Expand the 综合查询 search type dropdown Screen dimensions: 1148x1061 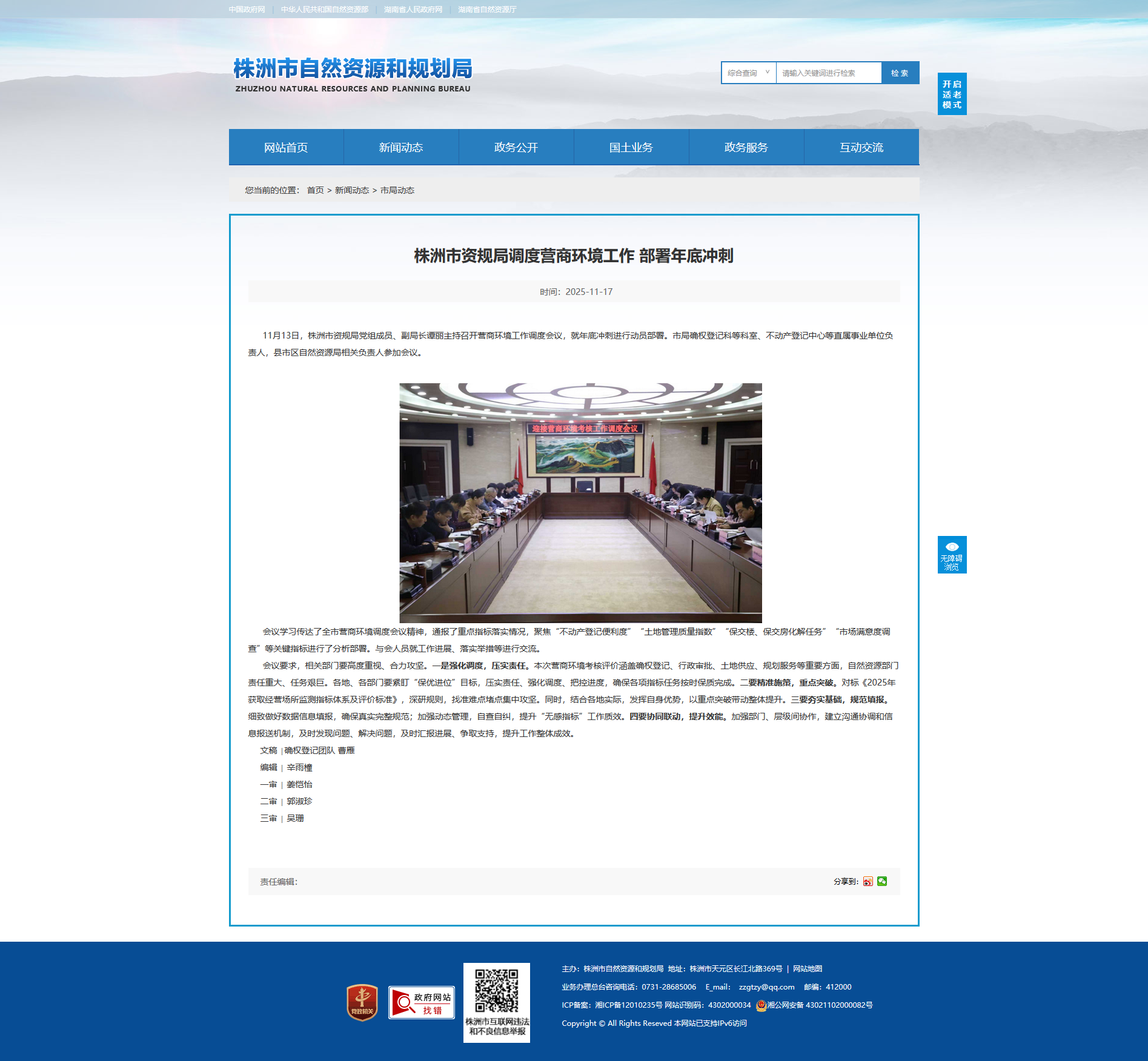(x=749, y=73)
